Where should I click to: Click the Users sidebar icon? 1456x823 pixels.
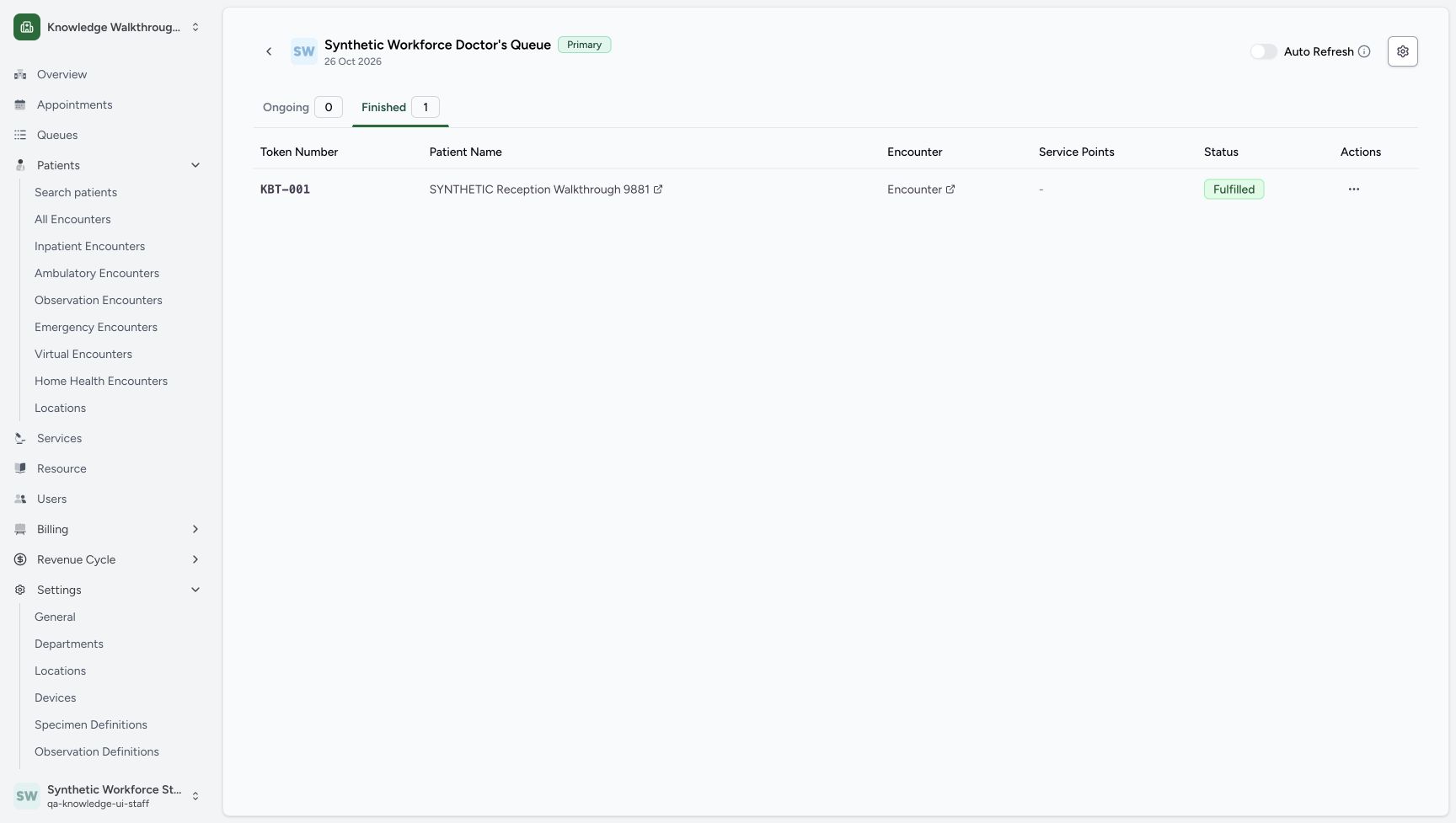(x=20, y=499)
